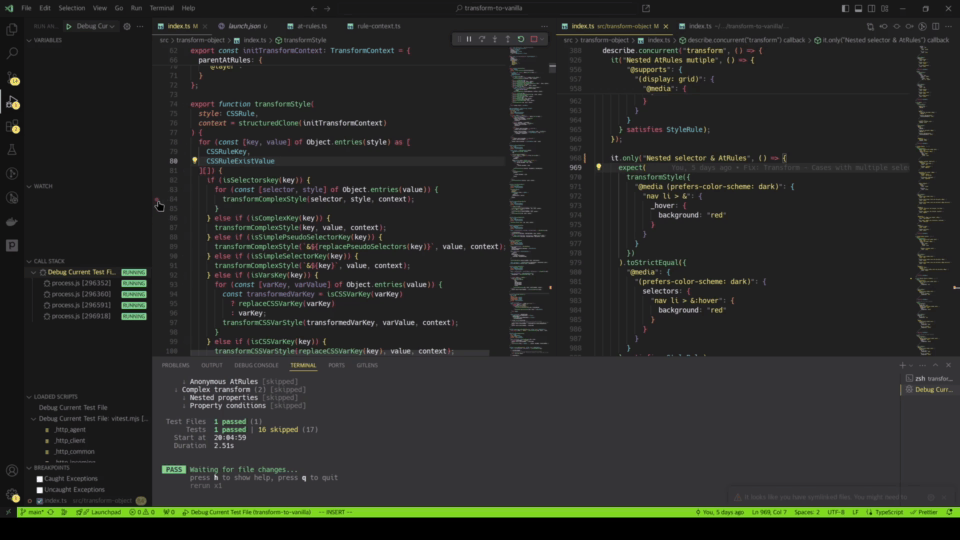
Task: Open the Testing flask view
Action: point(12,150)
